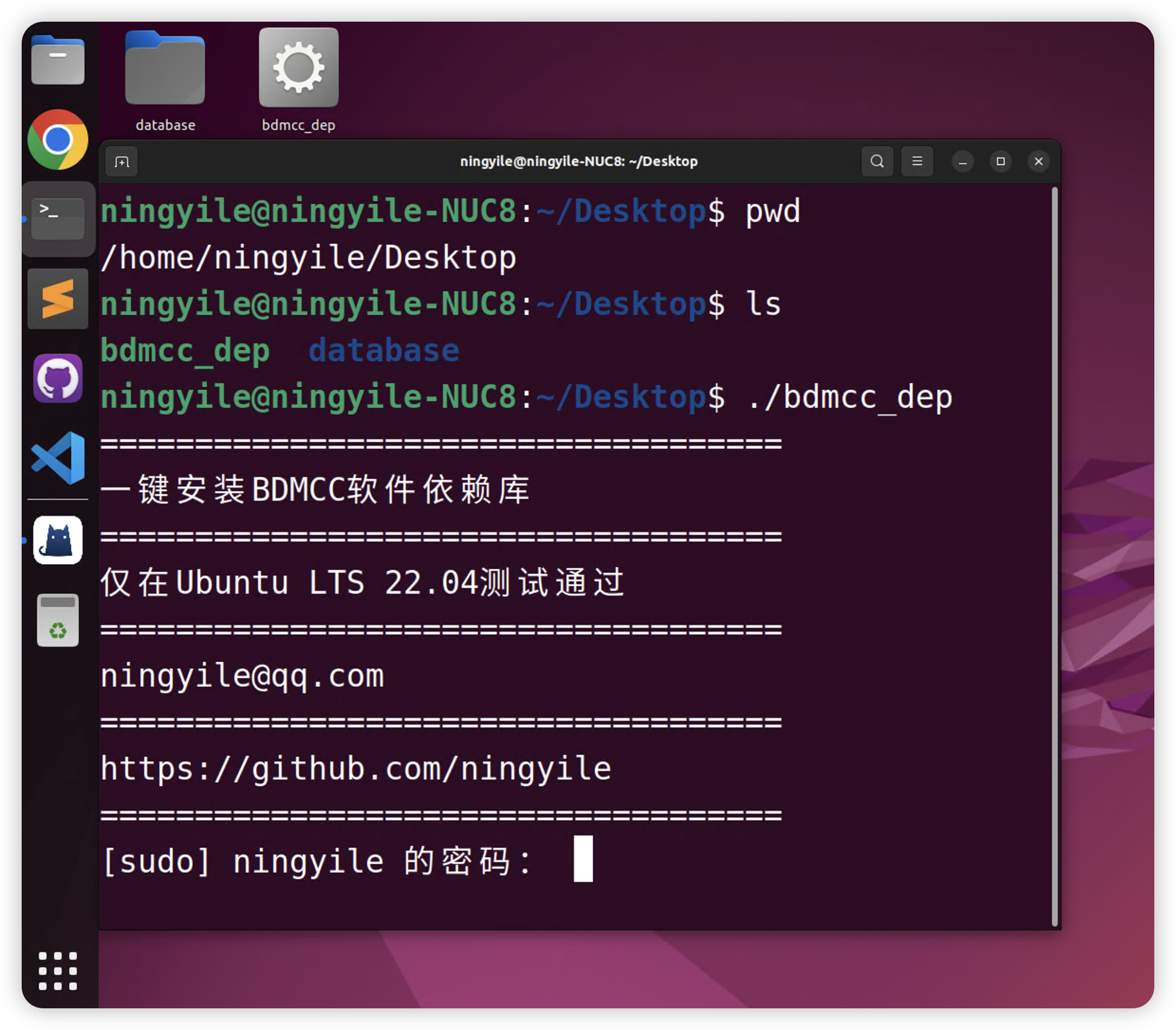The height and width of the screenshot is (1030, 1176).
Task: Click the ningyile@qq.com email text
Action: (x=242, y=676)
